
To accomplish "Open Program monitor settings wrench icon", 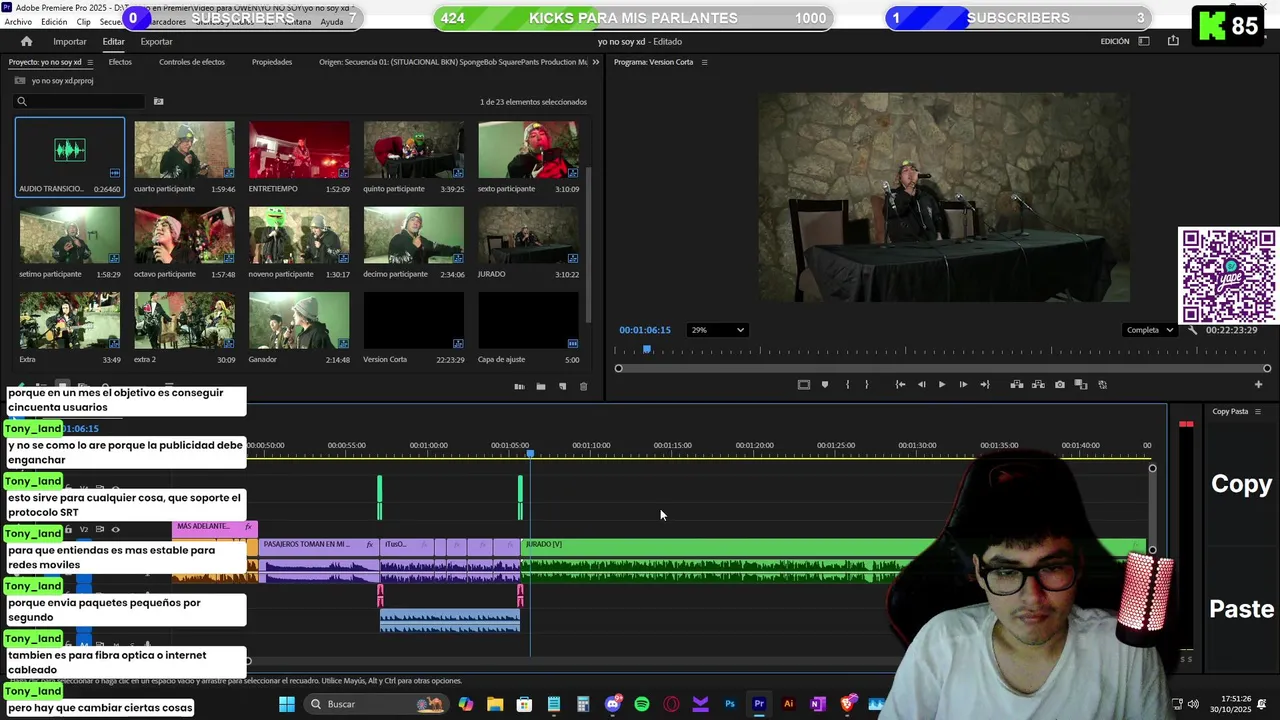I will (x=1192, y=330).
